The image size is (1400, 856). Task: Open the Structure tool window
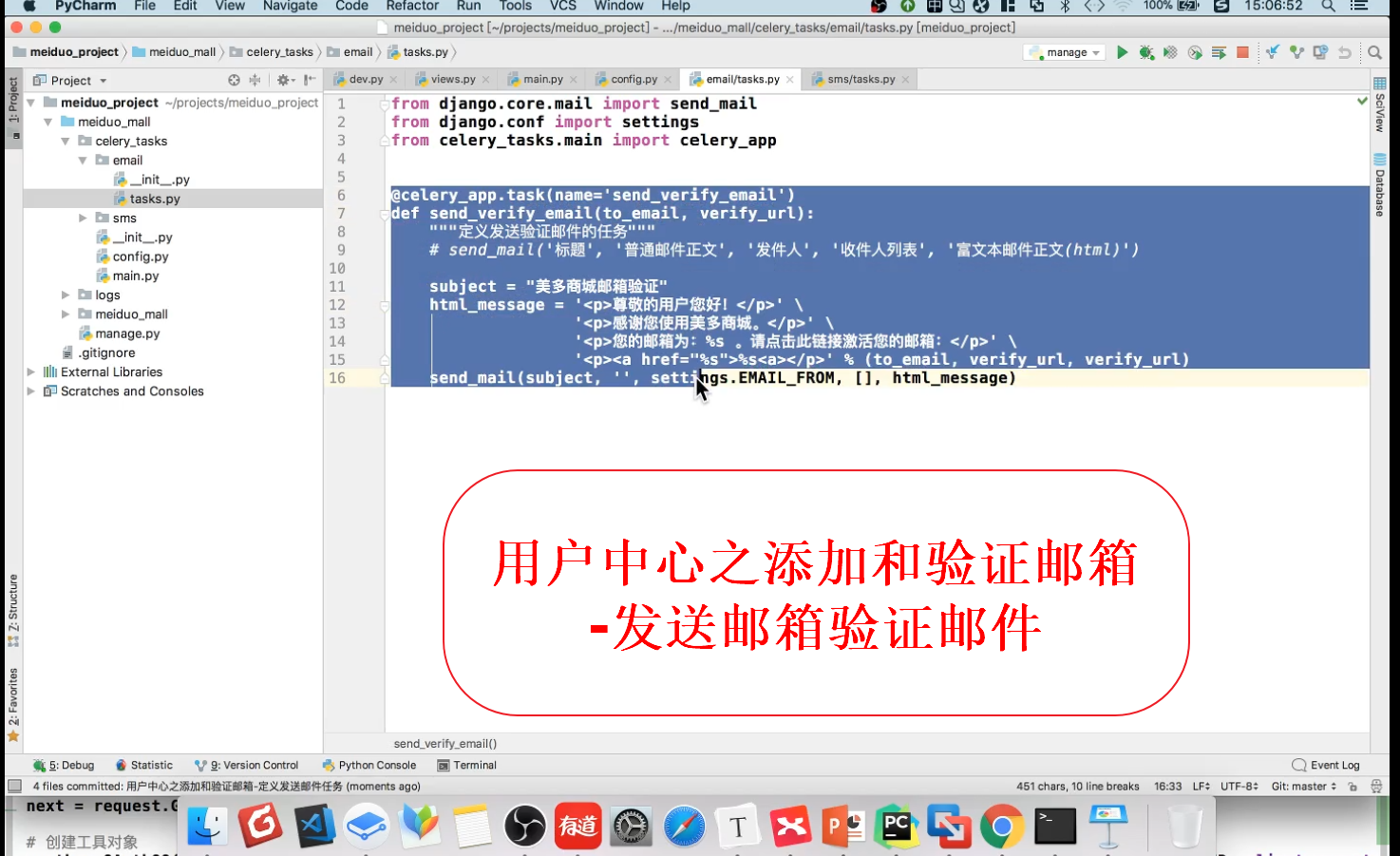click(12, 610)
